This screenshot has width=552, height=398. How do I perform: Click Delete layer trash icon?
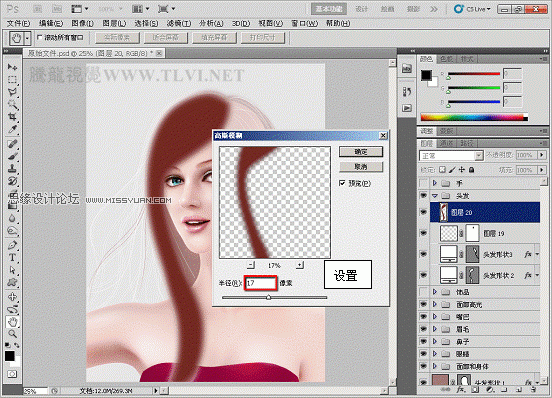click(534, 390)
